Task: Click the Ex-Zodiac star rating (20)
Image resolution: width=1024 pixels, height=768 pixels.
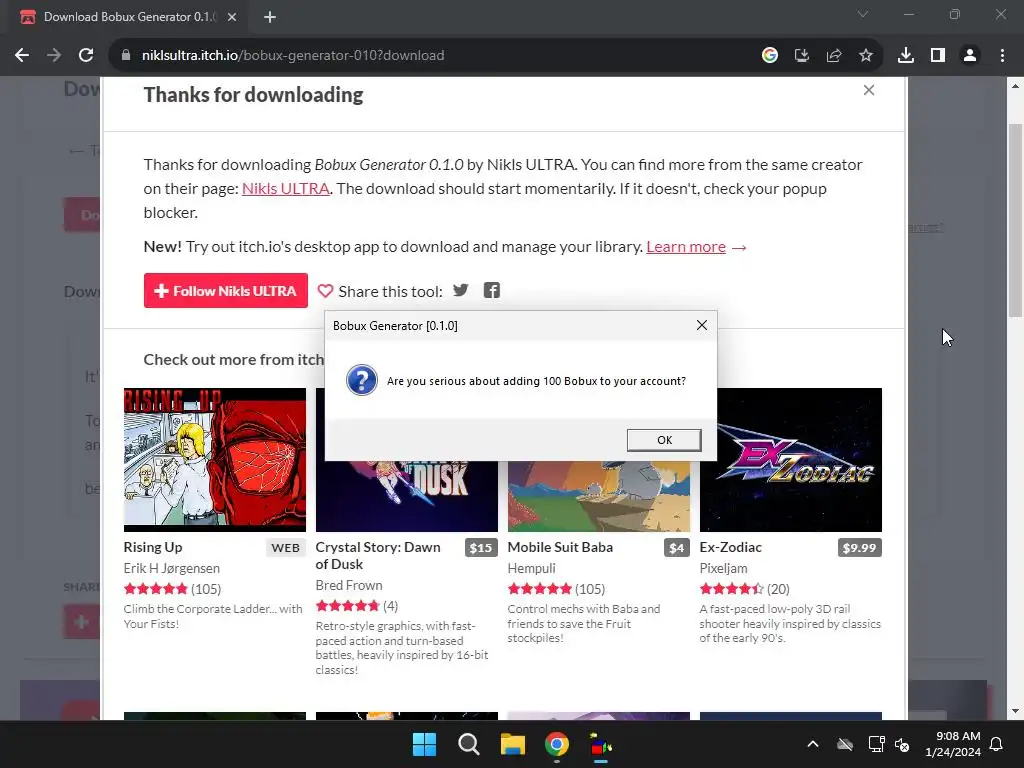Action: 744,589
